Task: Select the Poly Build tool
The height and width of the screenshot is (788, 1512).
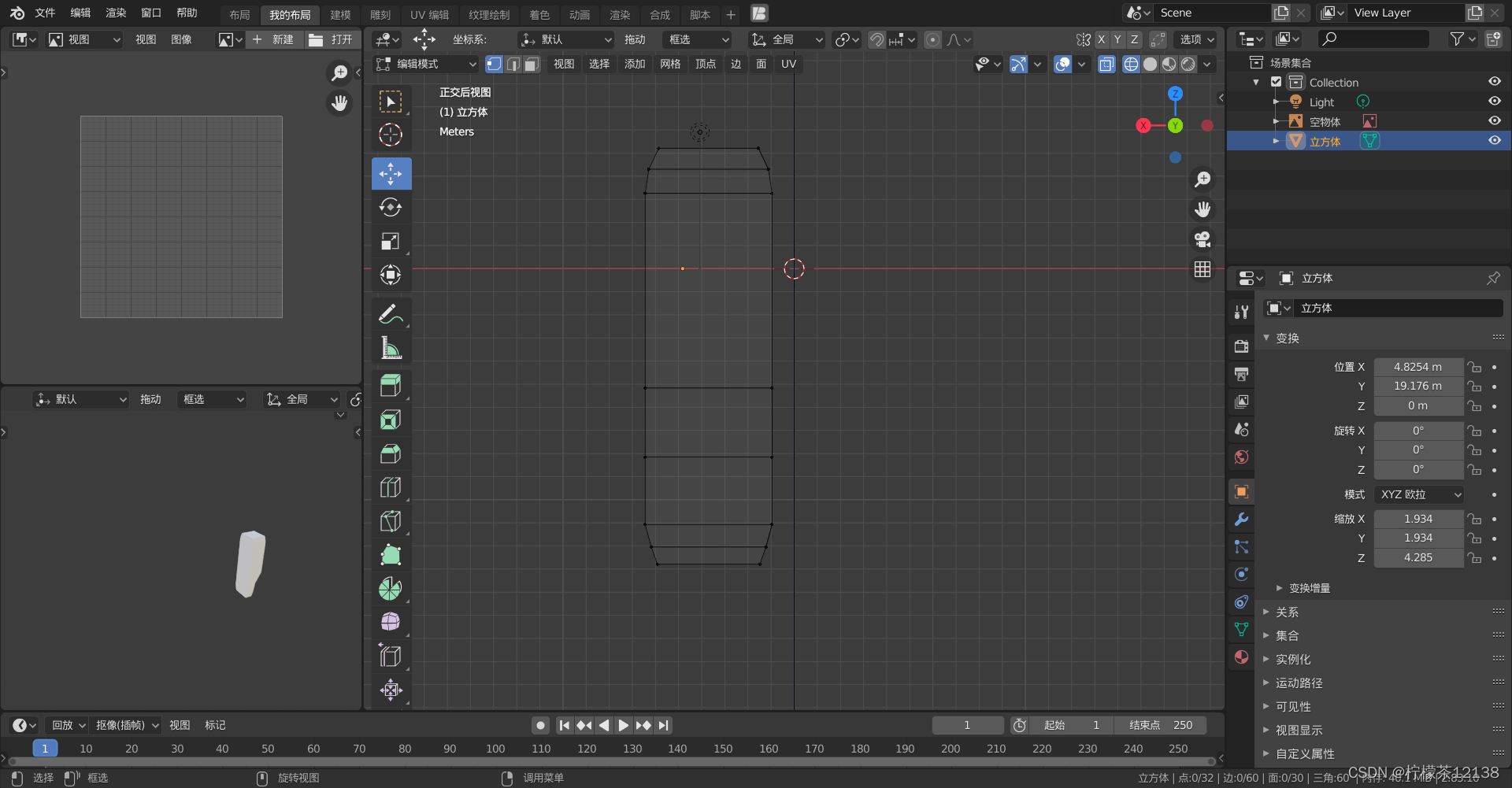Action: (391, 555)
